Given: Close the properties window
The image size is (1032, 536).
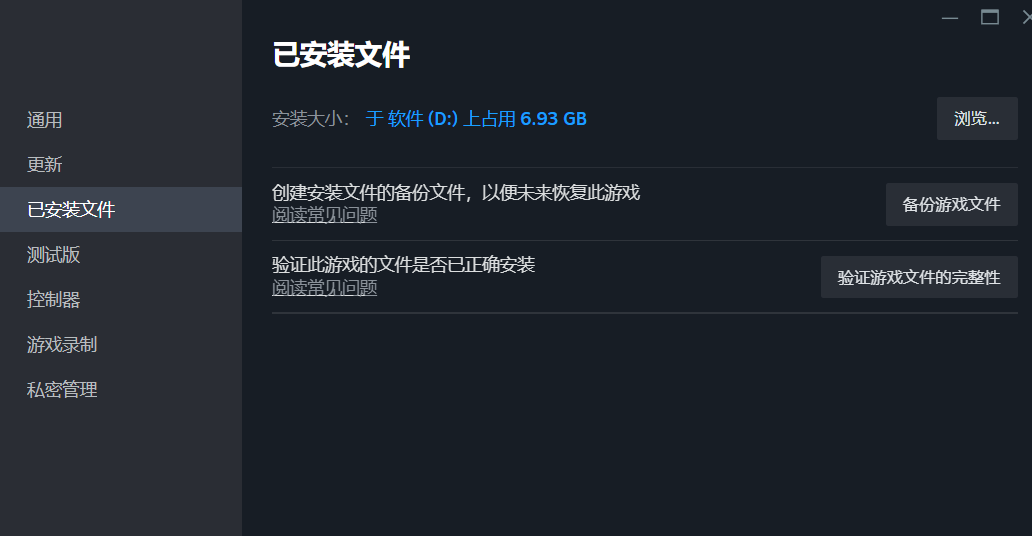Looking at the screenshot, I should (x=1027, y=17).
